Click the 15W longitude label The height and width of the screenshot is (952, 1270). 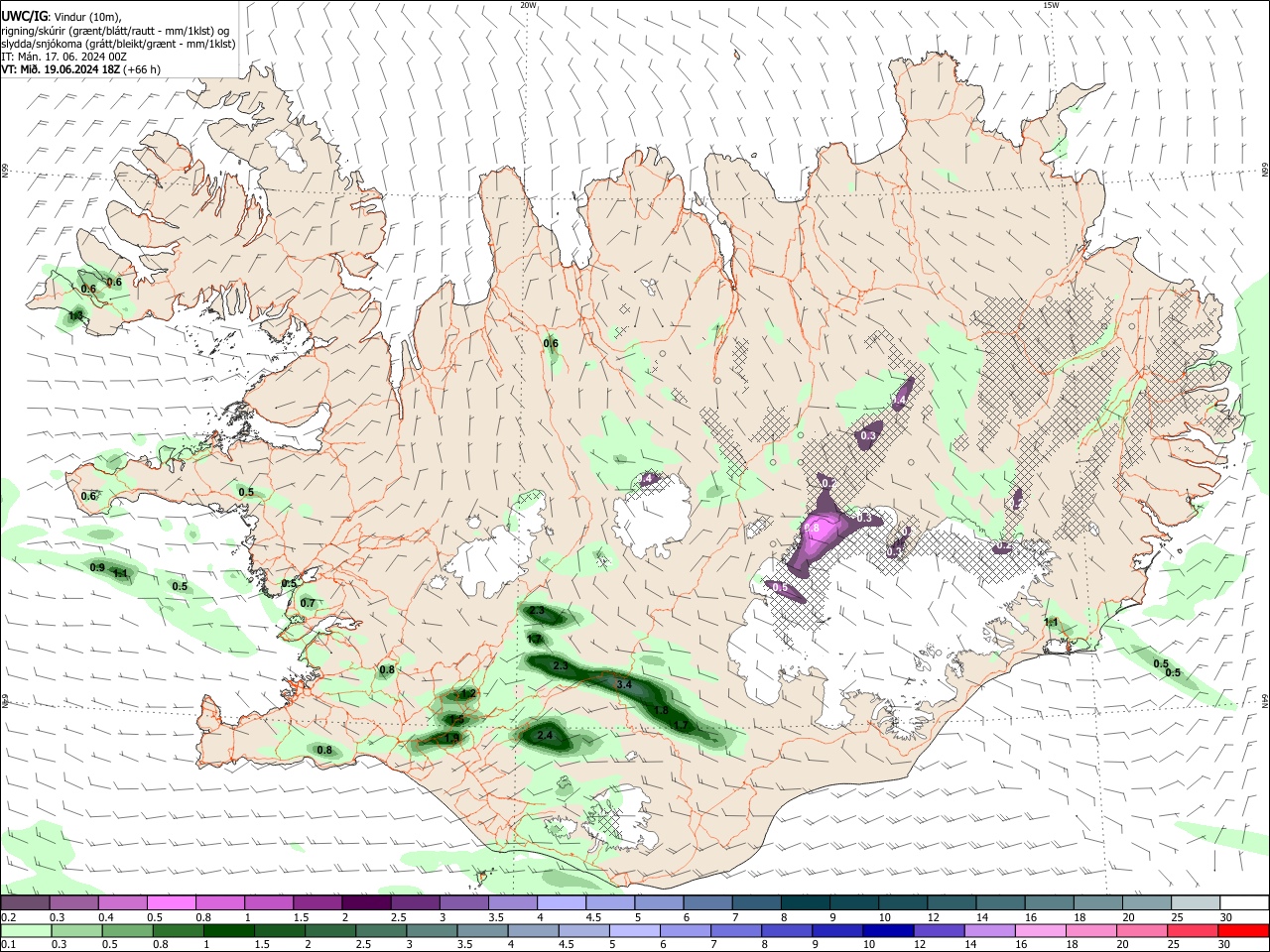(x=1051, y=5)
